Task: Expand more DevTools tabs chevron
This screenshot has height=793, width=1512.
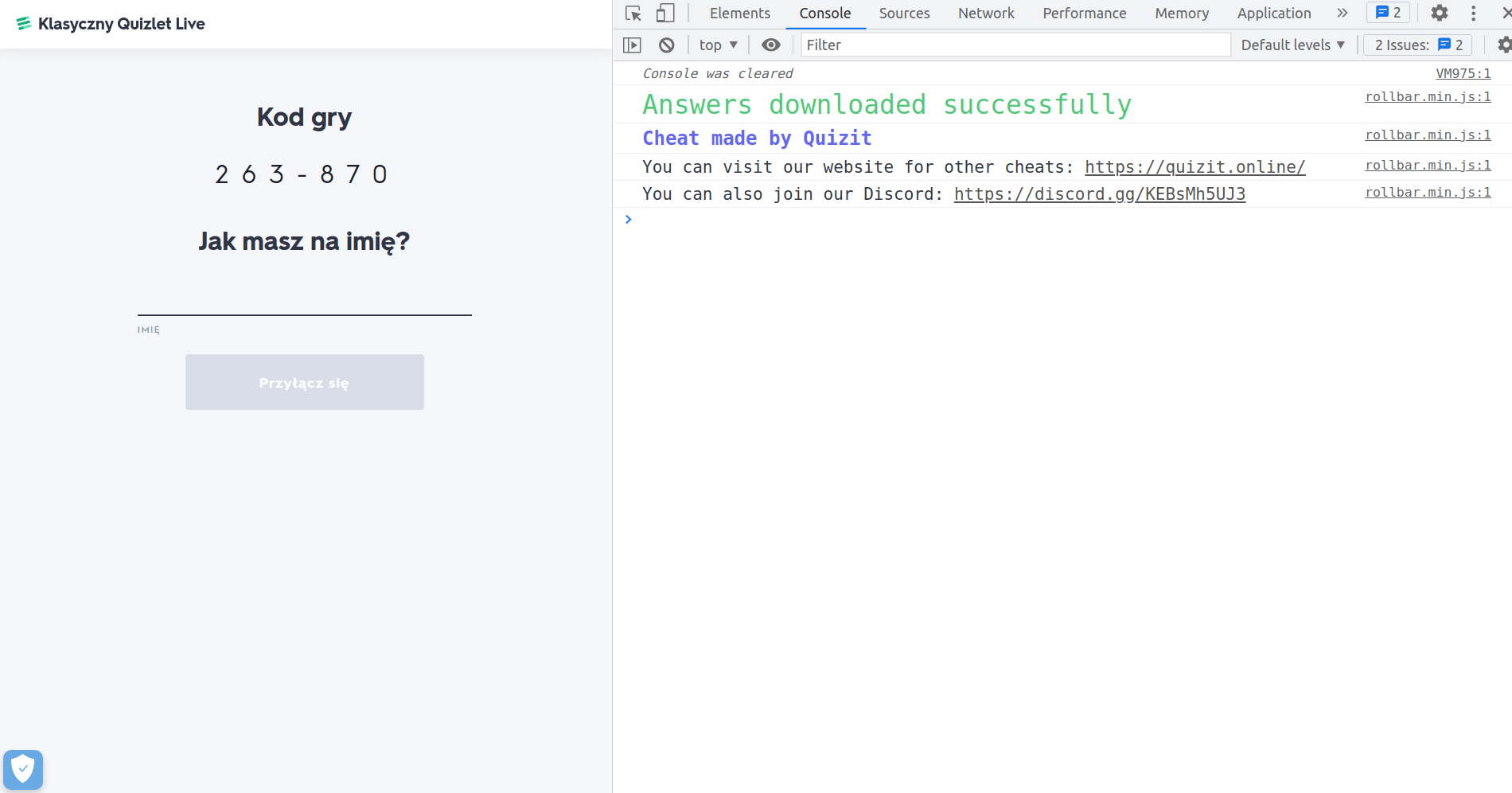Action: [1342, 14]
